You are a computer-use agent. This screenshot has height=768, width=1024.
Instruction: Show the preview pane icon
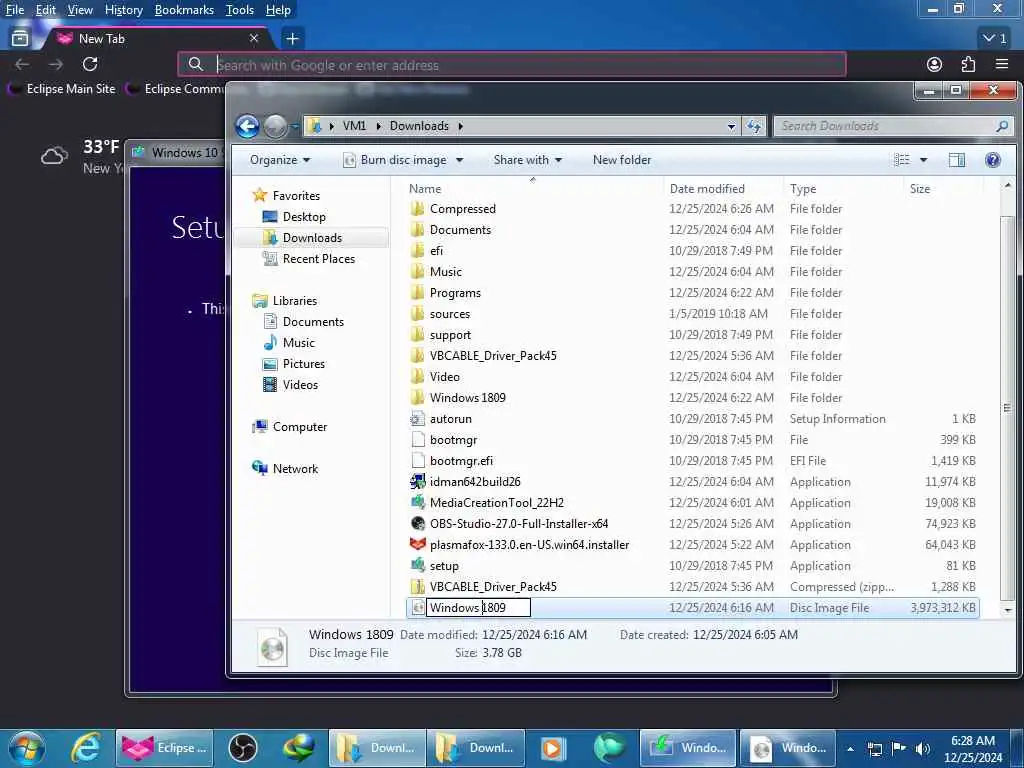(x=957, y=160)
